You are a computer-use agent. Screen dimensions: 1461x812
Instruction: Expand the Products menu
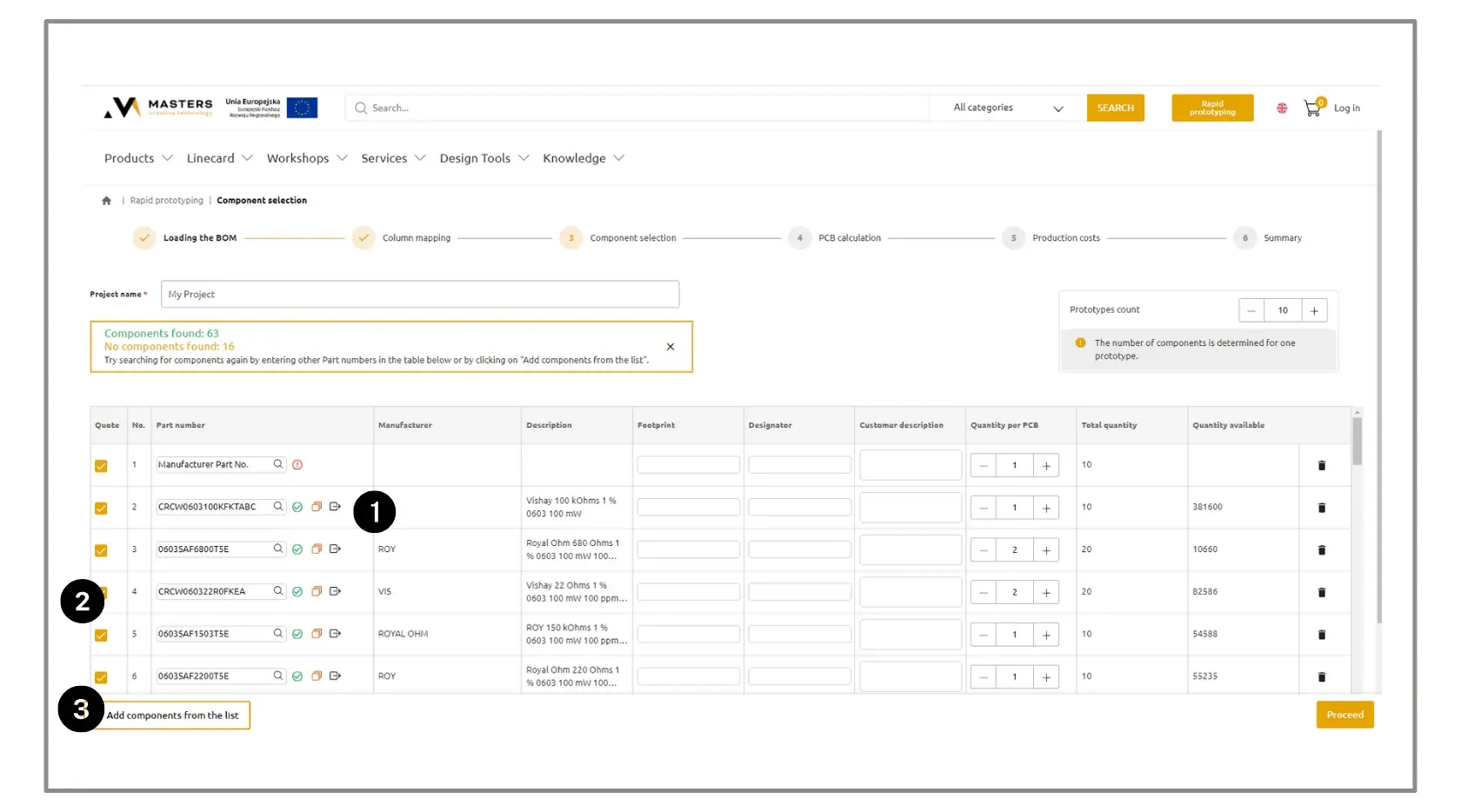pos(138,158)
